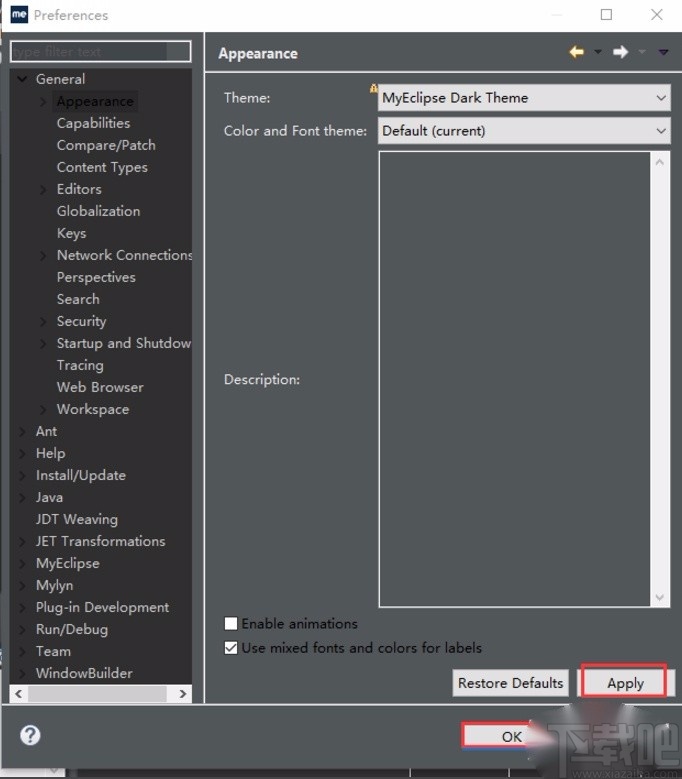Select Web Browser preference page
Screen dimensions: 682x779
pos(100,387)
